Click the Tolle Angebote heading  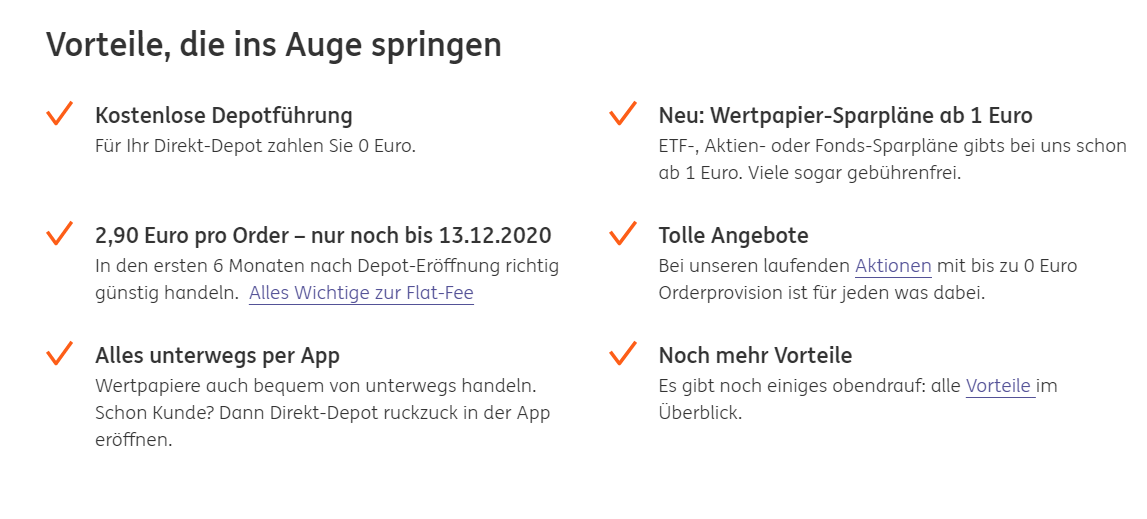pyautogui.click(x=733, y=236)
